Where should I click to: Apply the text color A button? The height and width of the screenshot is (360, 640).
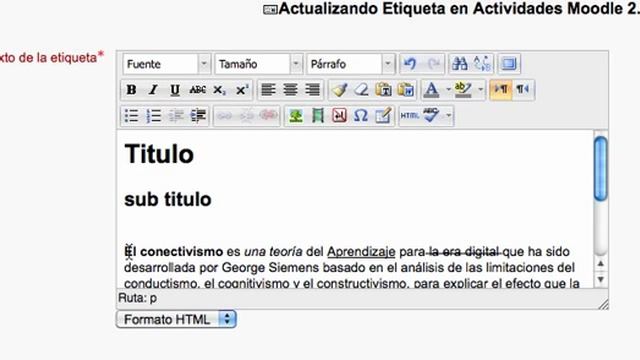(x=431, y=90)
